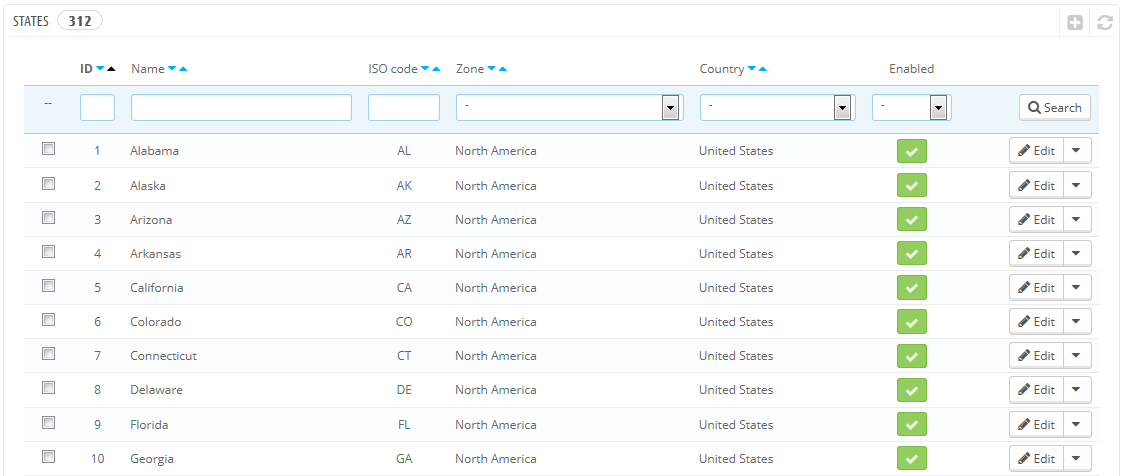
Task: Expand actions arrow next to Arizona Edit
Action: 1077,220
